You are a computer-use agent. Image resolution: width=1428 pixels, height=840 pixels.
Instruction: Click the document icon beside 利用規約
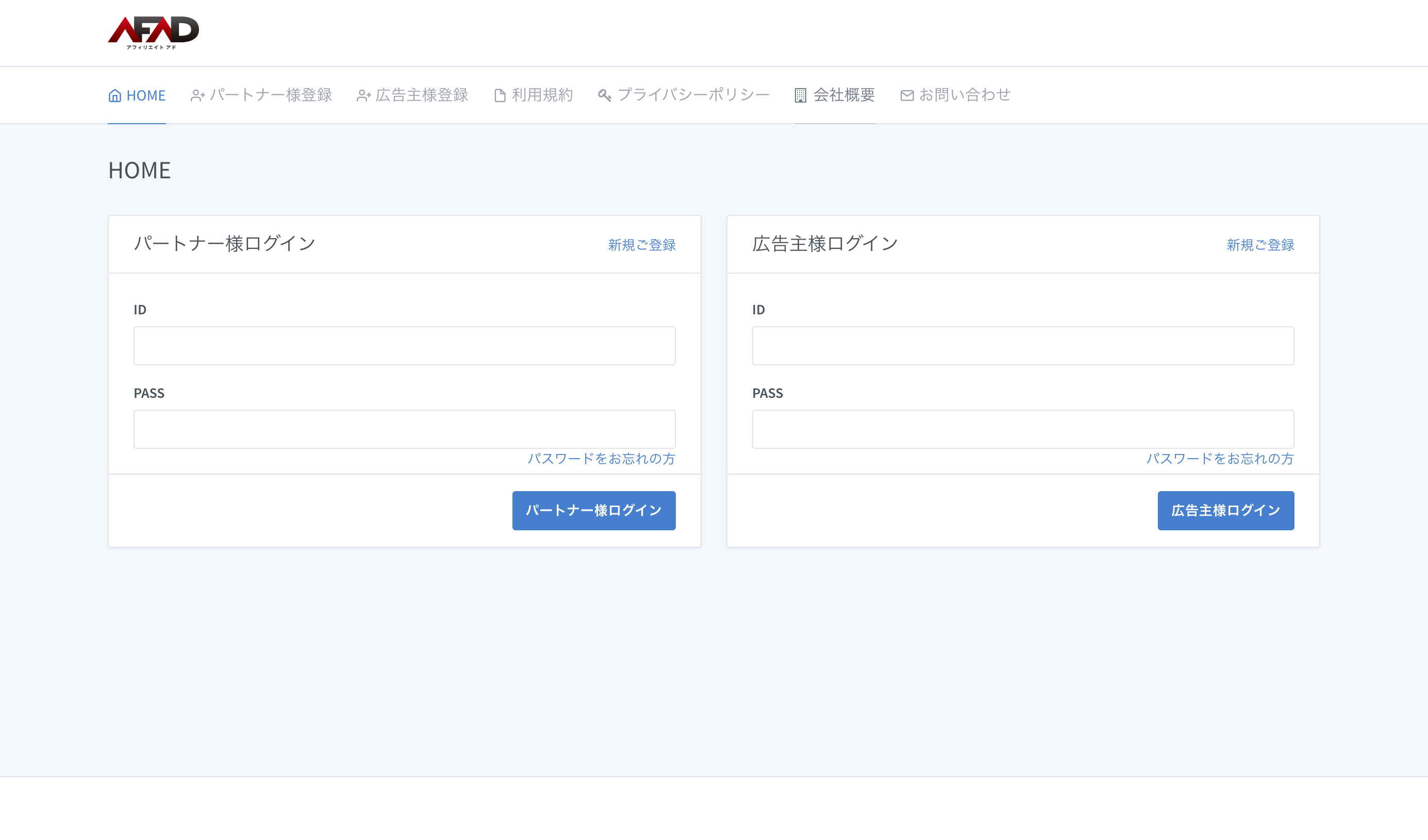tap(500, 96)
